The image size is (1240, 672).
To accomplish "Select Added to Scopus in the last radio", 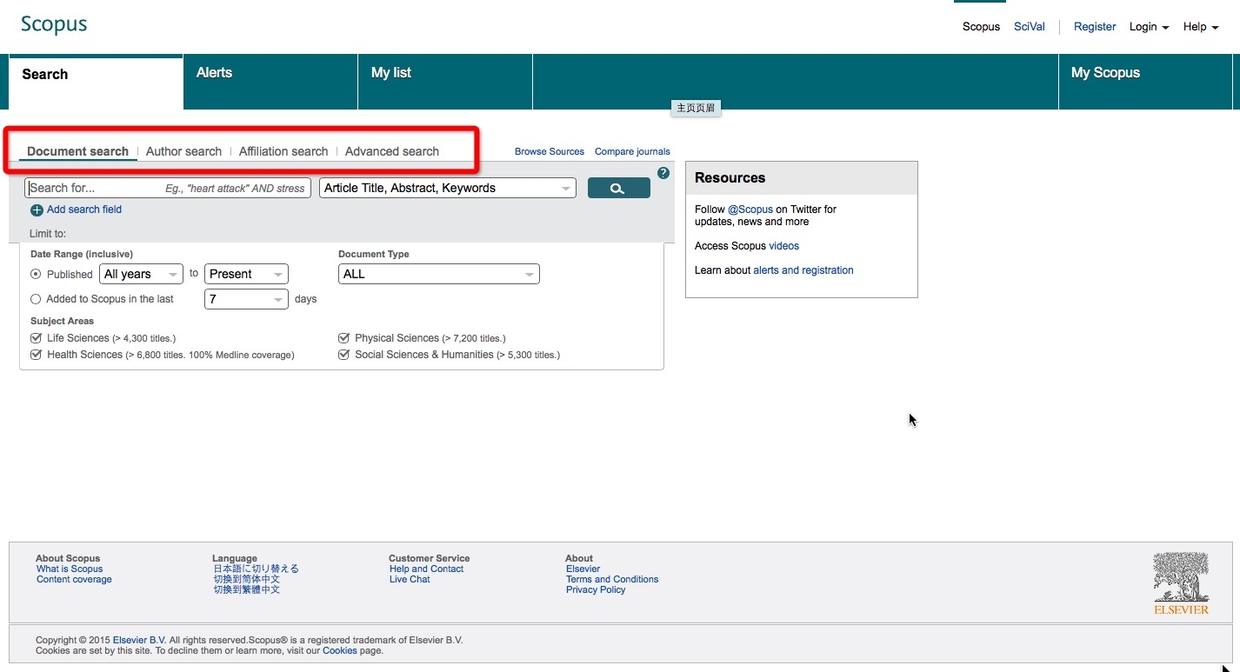I will tap(36, 299).
